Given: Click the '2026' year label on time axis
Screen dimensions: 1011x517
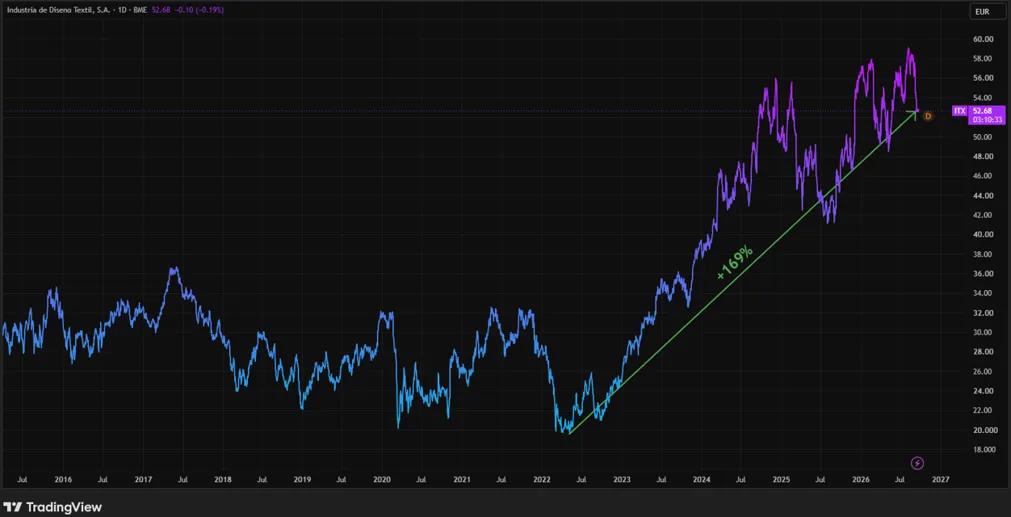Looking at the screenshot, I should coord(861,480).
